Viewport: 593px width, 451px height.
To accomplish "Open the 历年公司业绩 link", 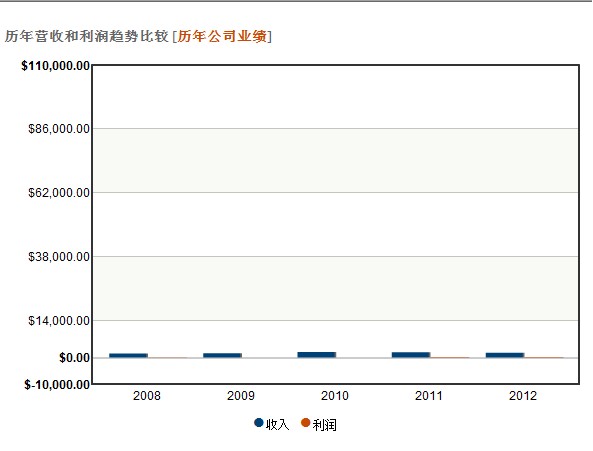I will pos(222,36).
